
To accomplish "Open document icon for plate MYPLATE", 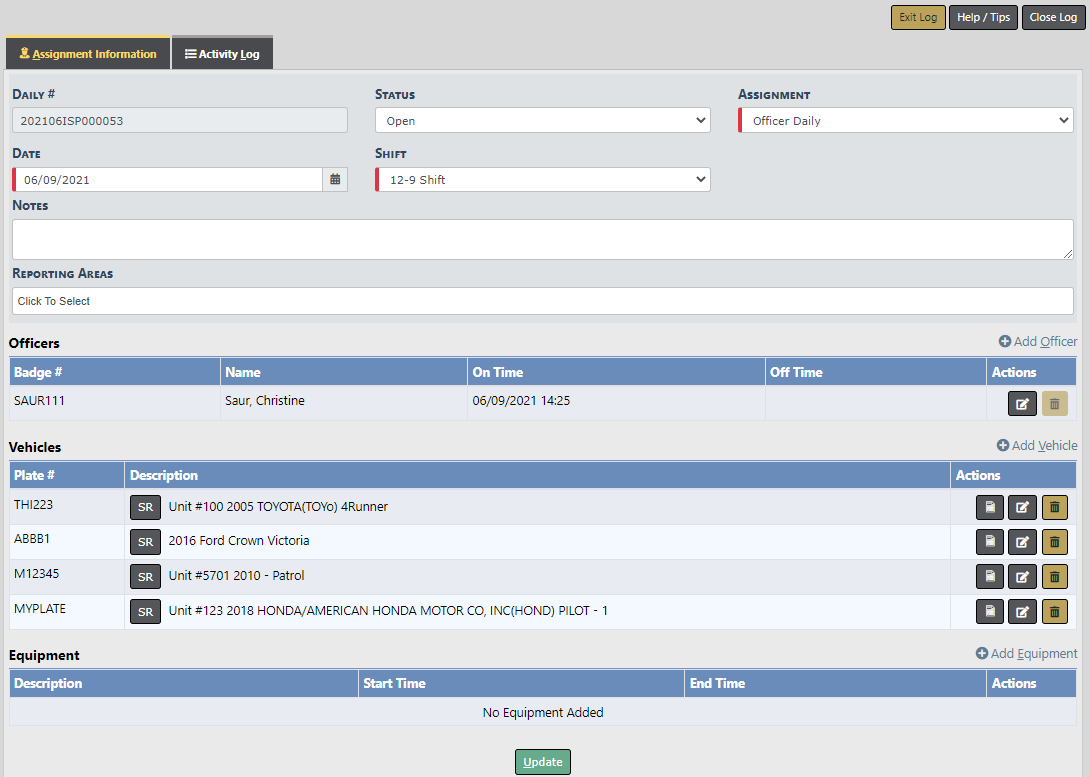I will coord(989,612).
